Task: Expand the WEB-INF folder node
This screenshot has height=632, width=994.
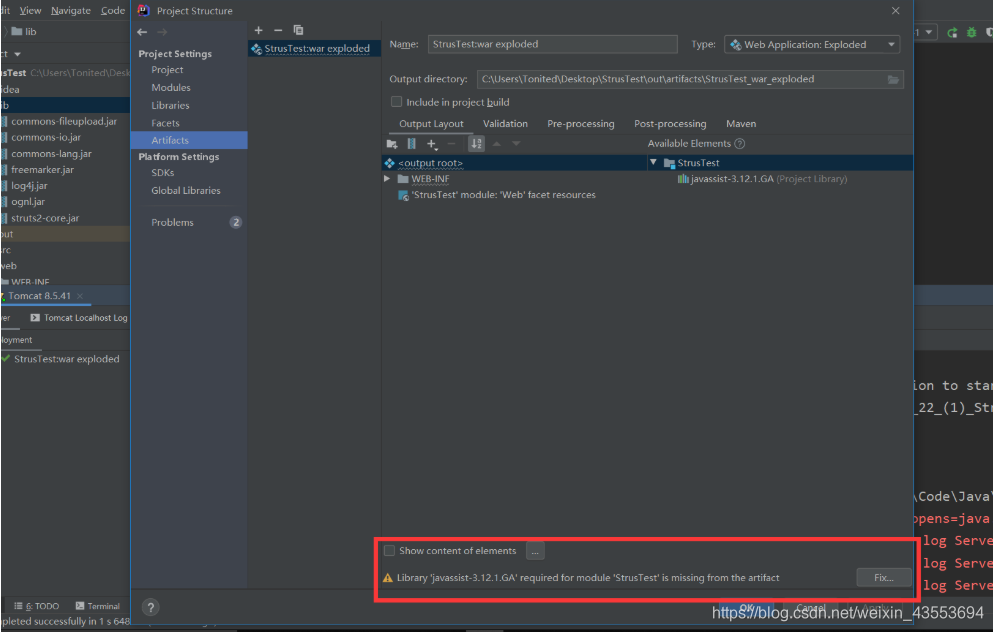Action: (387, 179)
